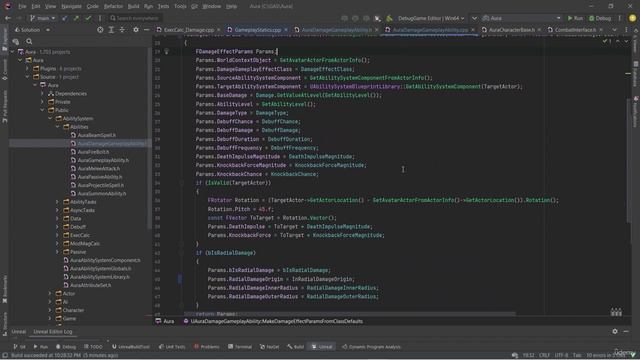Open DebugGame Editor Win64 configuration dropdown

pyautogui.click(x=431, y=18)
